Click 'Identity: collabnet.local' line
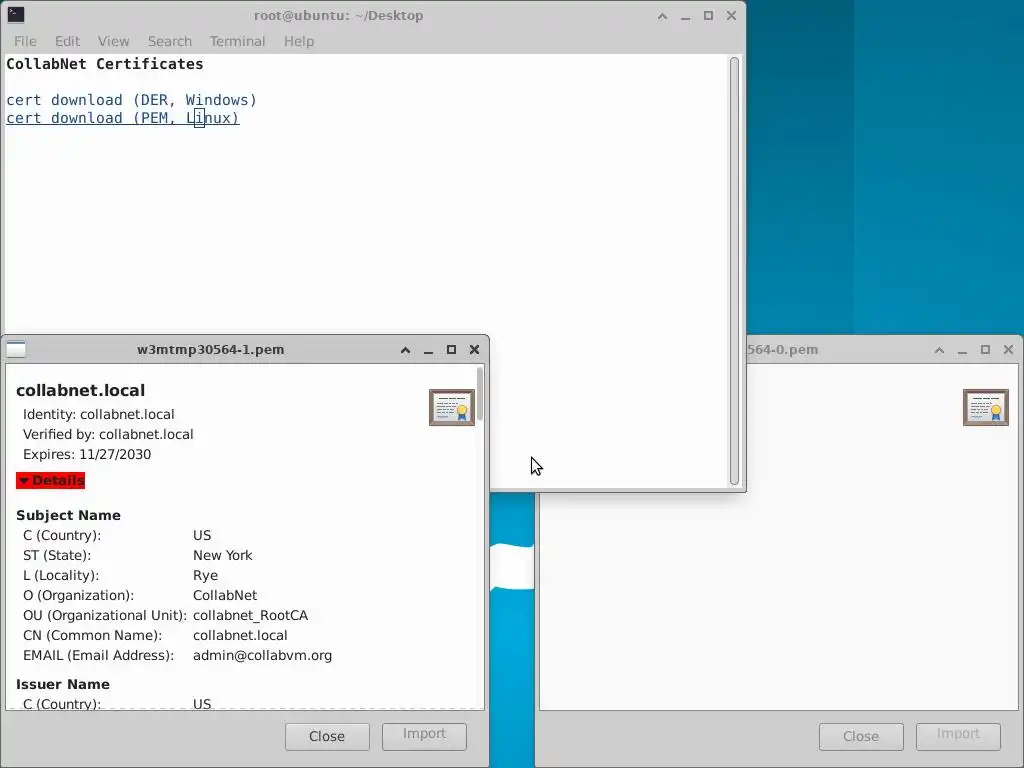This screenshot has height=768, width=1024. pyautogui.click(x=99, y=415)
